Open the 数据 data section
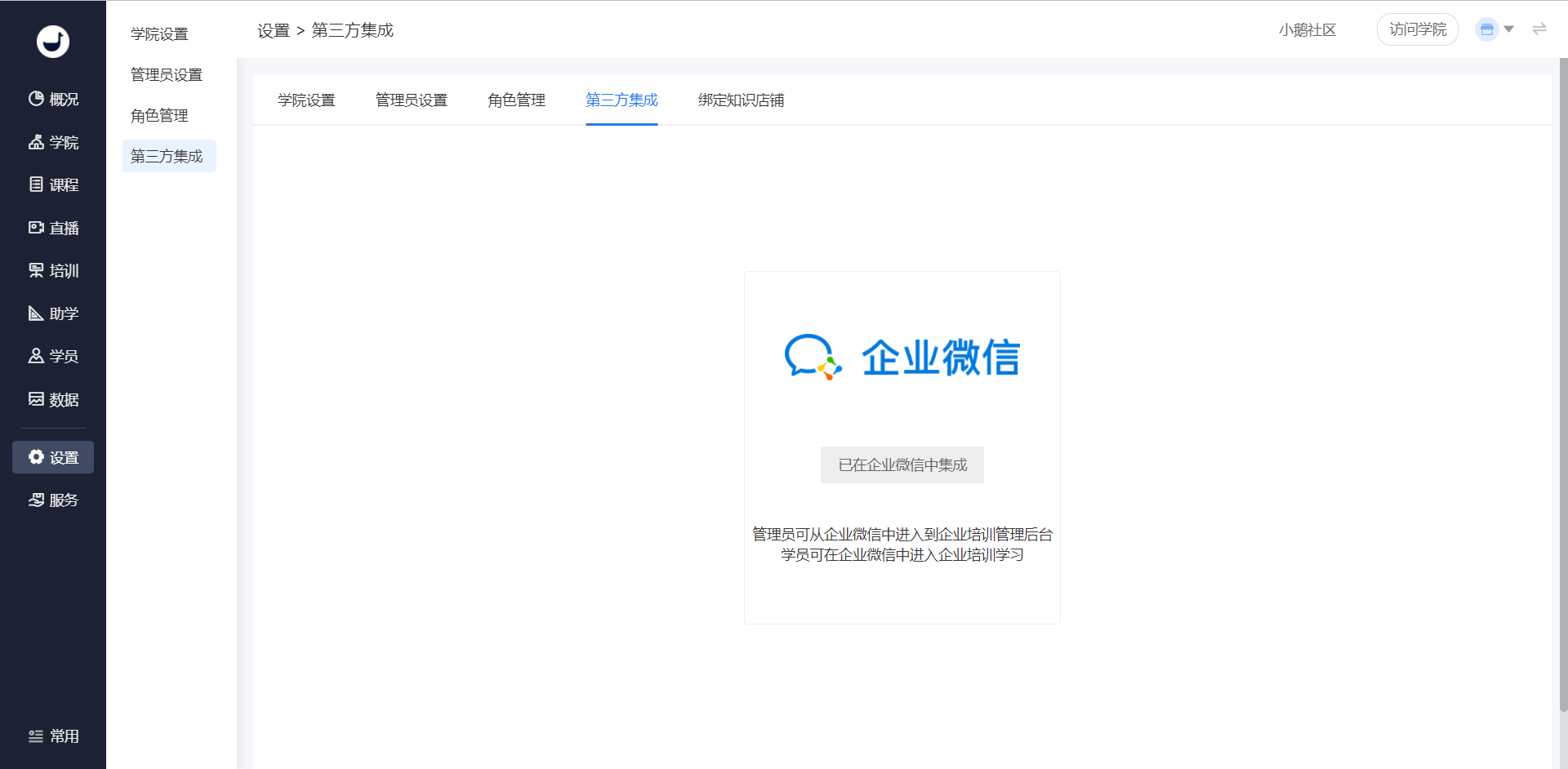 (53, 399)
